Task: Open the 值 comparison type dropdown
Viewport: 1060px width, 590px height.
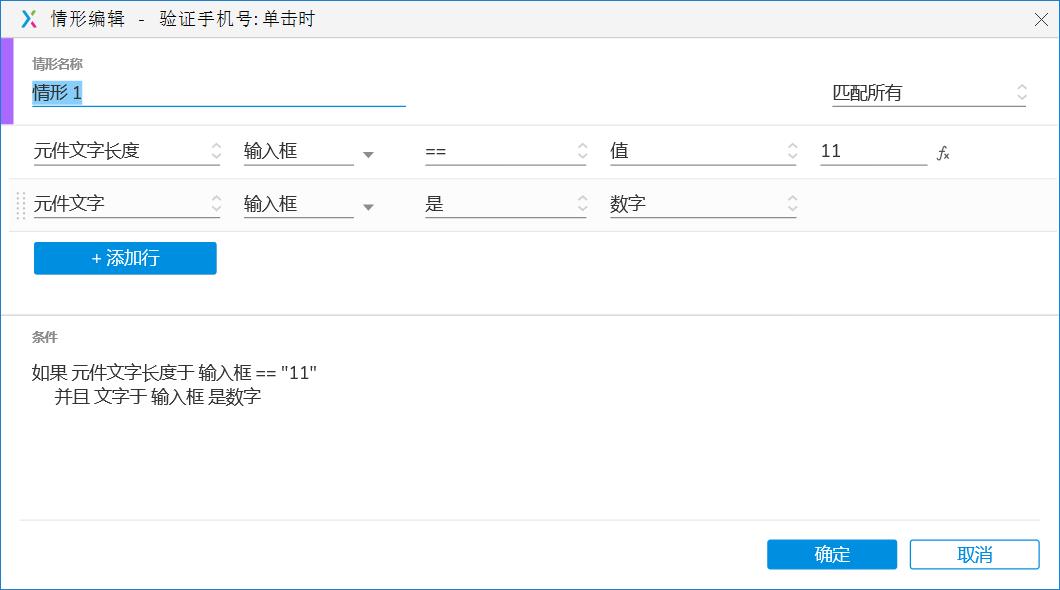Action: pos(704,151)
